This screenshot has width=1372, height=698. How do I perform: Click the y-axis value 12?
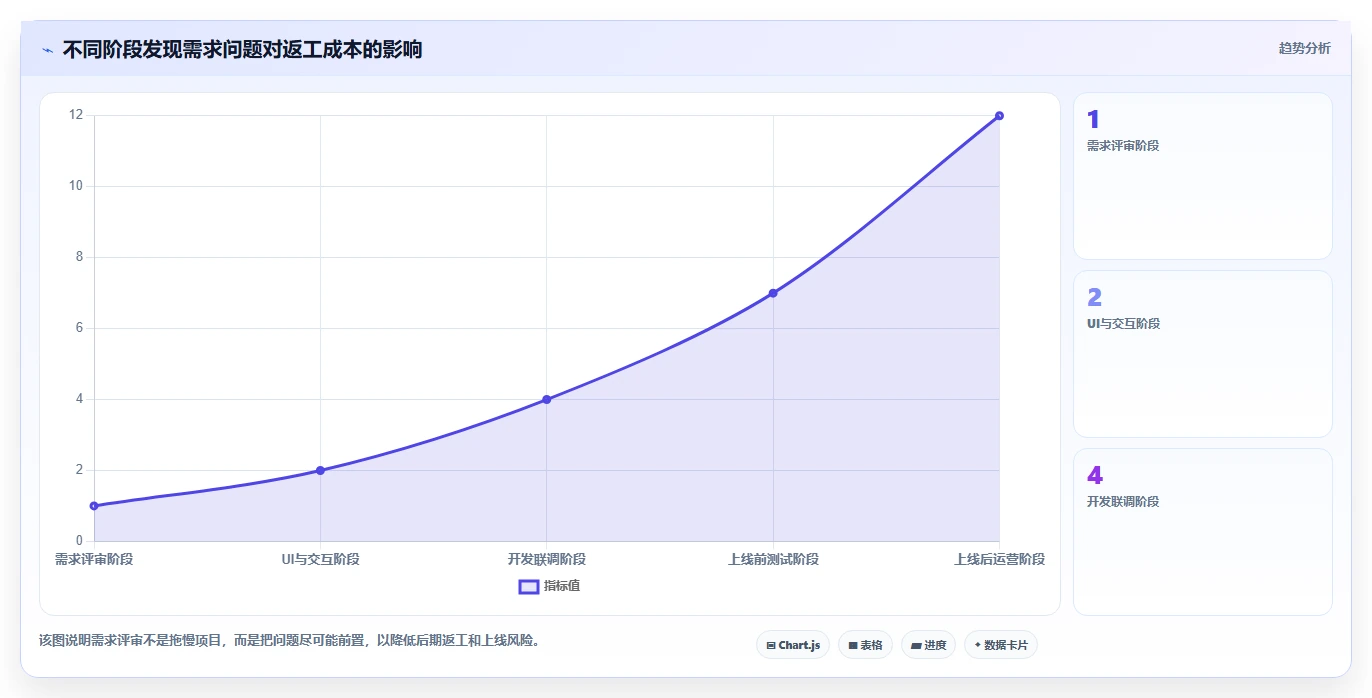(x=76, y=115)
